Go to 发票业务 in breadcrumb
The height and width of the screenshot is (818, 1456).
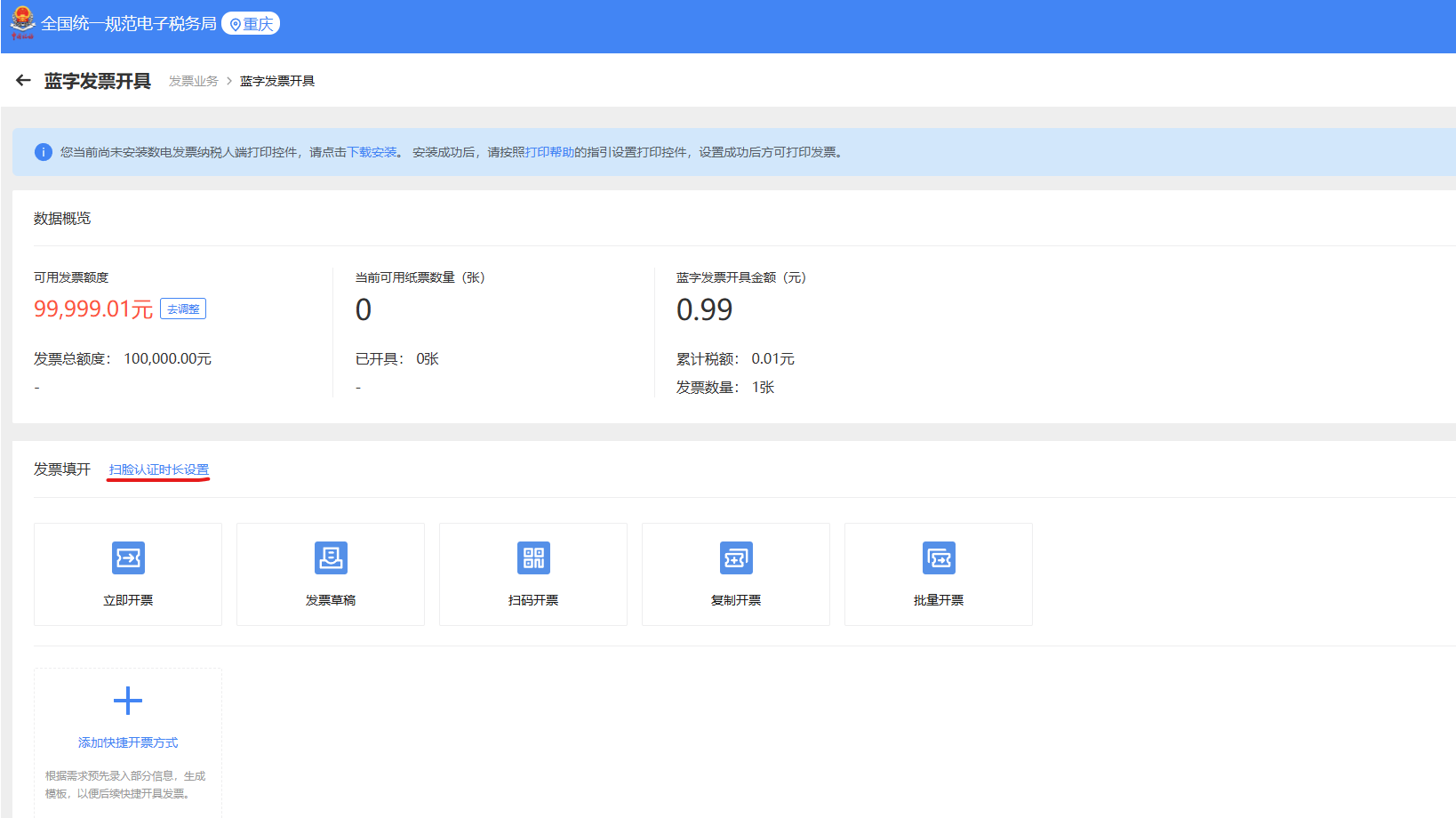pos(194,81)
